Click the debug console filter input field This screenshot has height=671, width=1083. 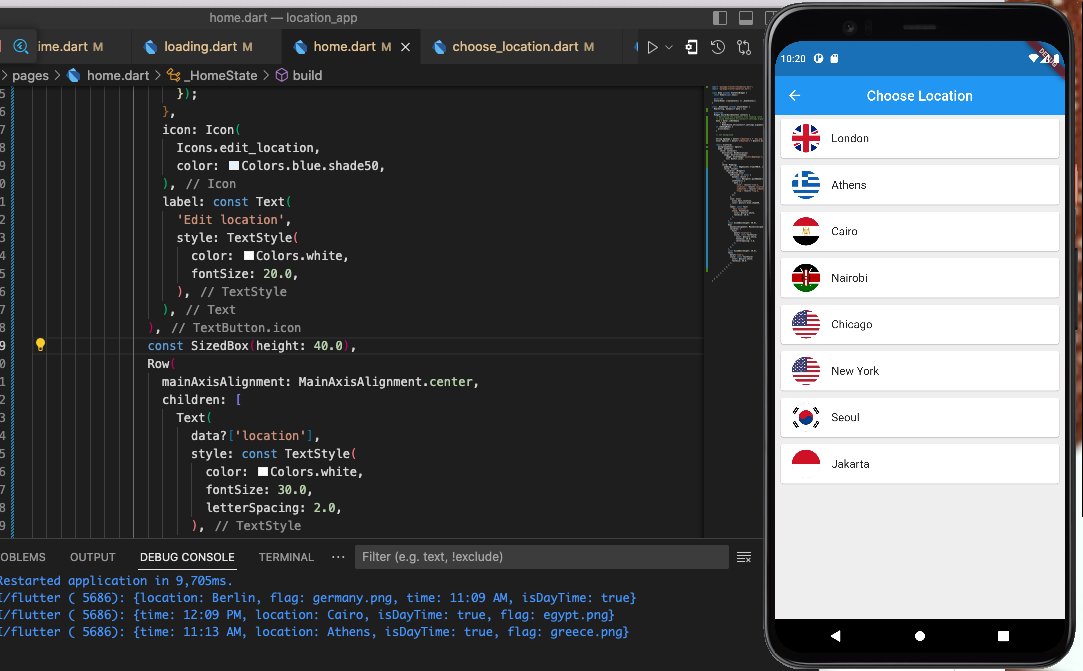[542, 557]
